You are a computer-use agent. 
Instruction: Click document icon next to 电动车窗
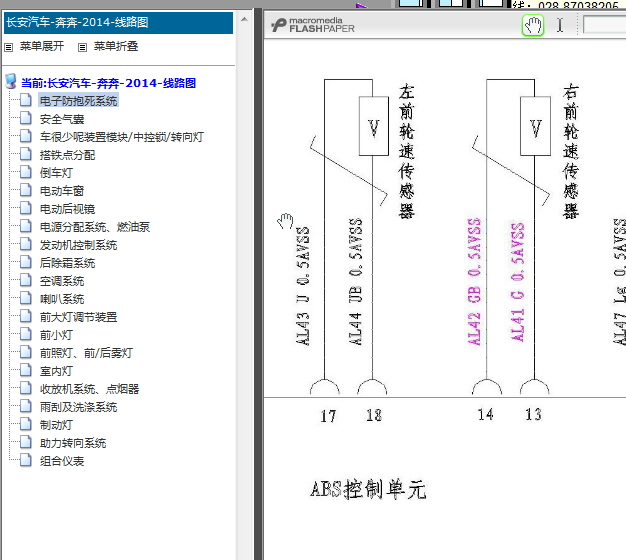click(26, 189)
